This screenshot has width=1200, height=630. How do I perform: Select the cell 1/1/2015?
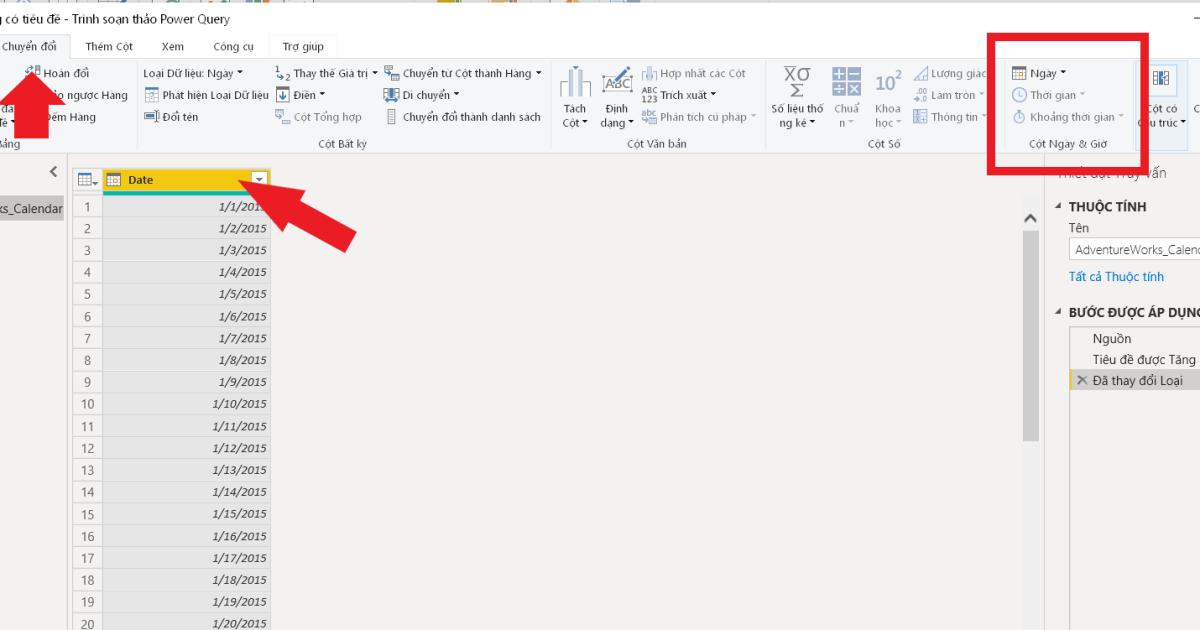[186, 207]
